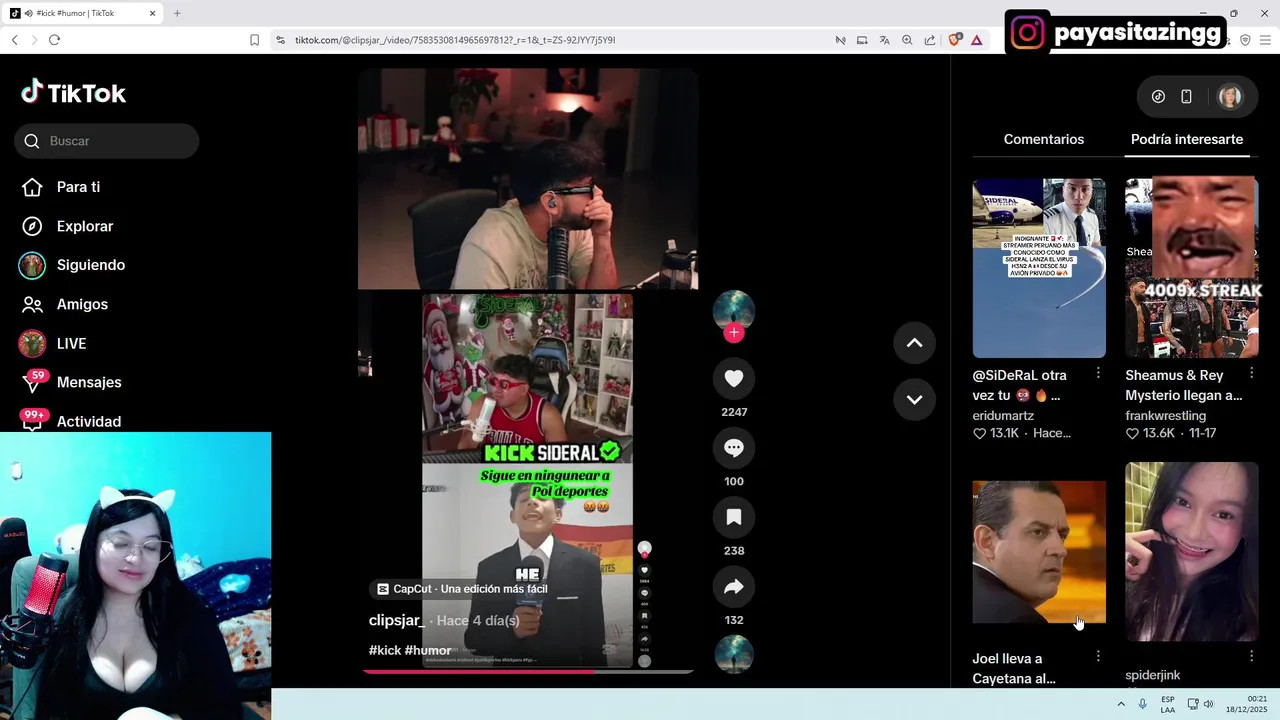Follow the author with the red plus

734,333
